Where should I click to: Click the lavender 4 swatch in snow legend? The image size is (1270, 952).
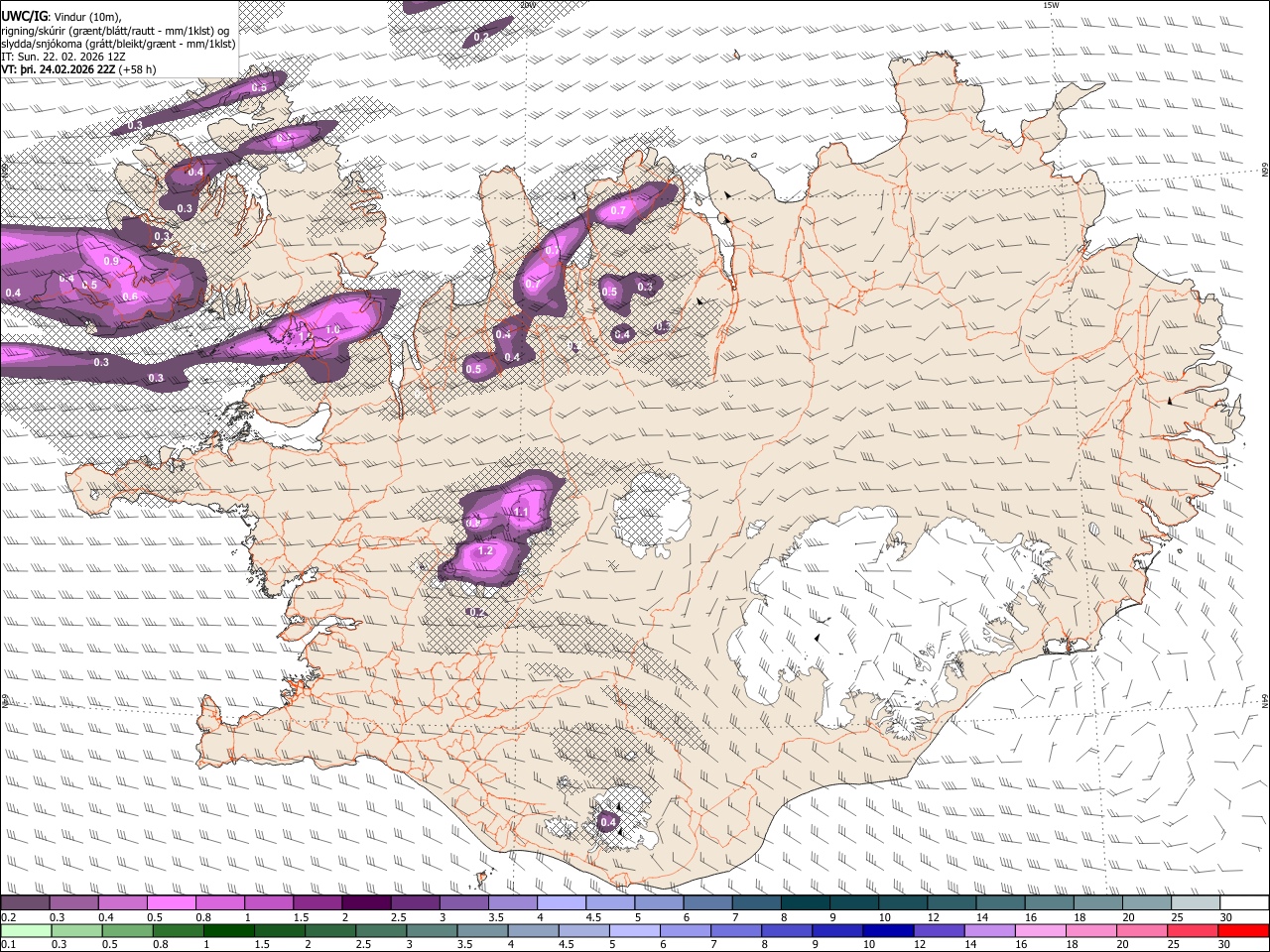coord(562,903)
